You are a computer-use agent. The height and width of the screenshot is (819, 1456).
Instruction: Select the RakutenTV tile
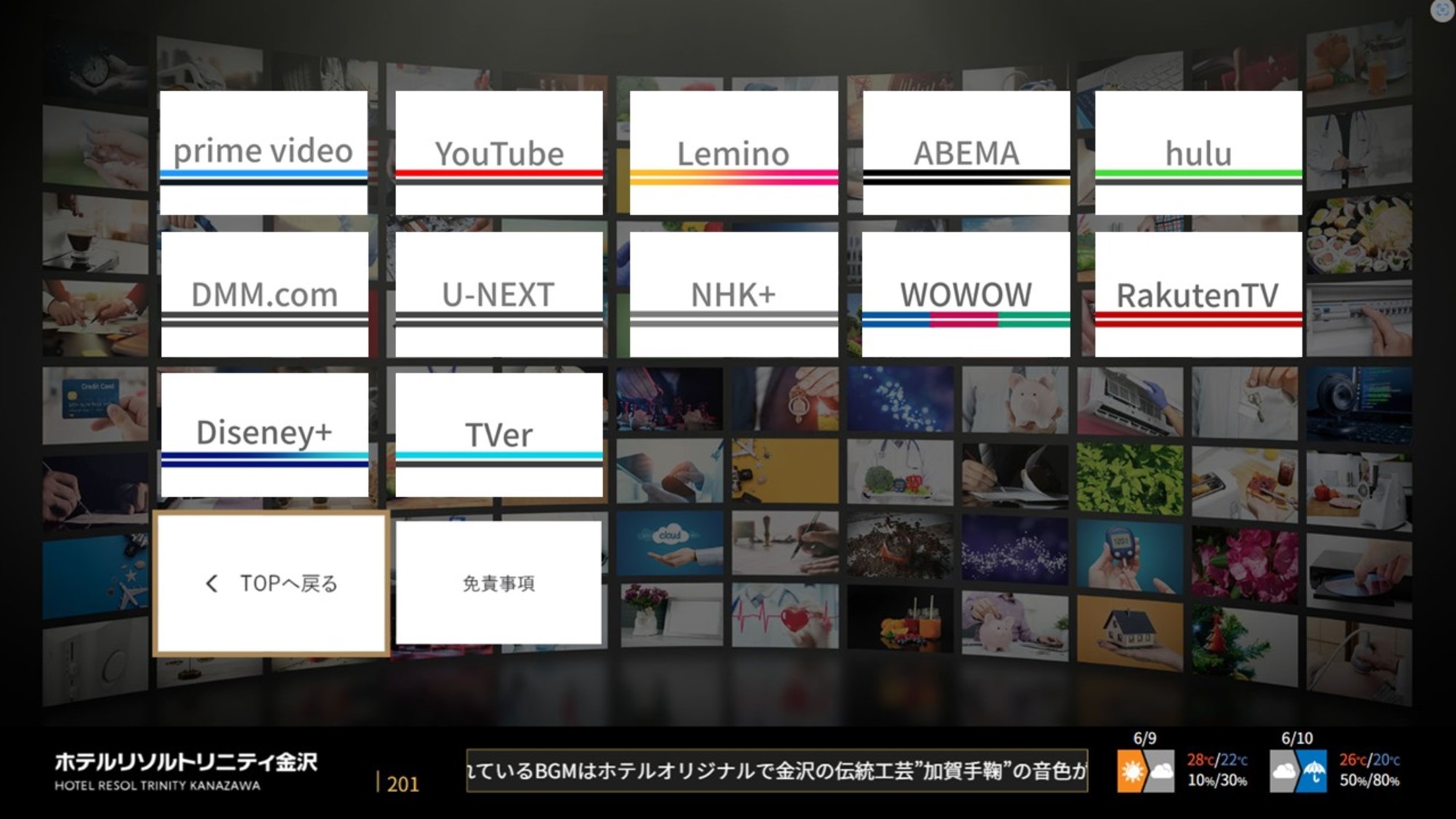pos(1198,294)
